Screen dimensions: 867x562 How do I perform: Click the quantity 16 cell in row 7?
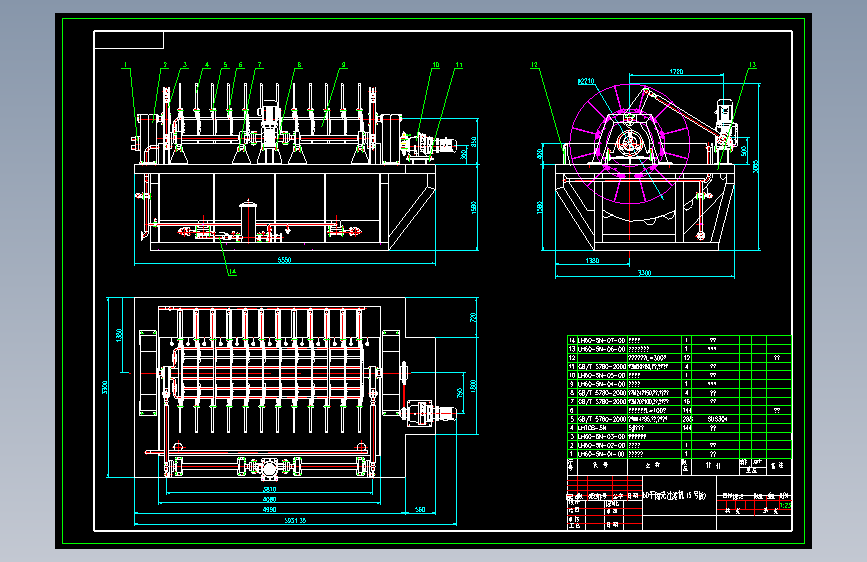coord(687,402)
